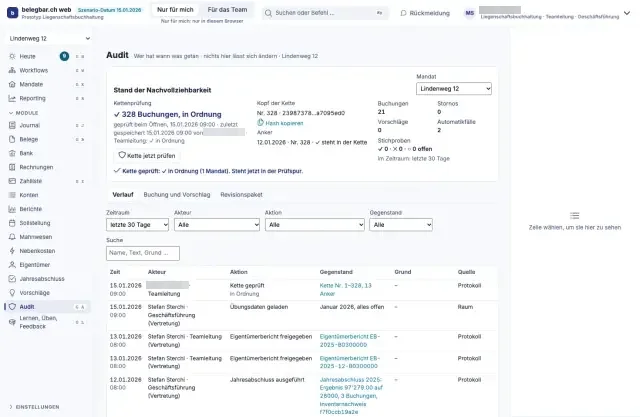Open the Rückmeldung feedback button

pos(425,13)
